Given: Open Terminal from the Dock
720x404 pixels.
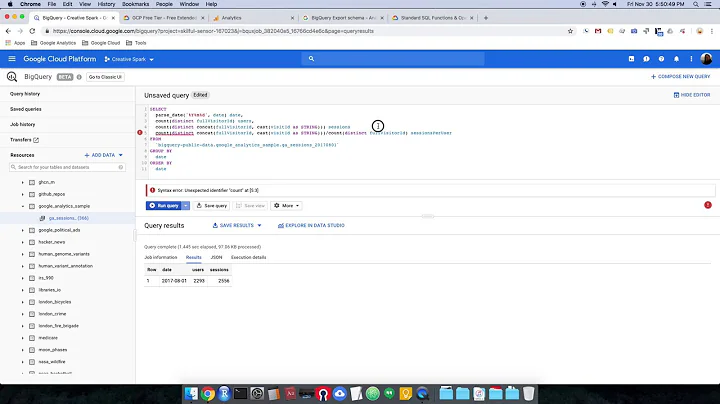Looking at the screenshot, I should (x=241, y=393).
